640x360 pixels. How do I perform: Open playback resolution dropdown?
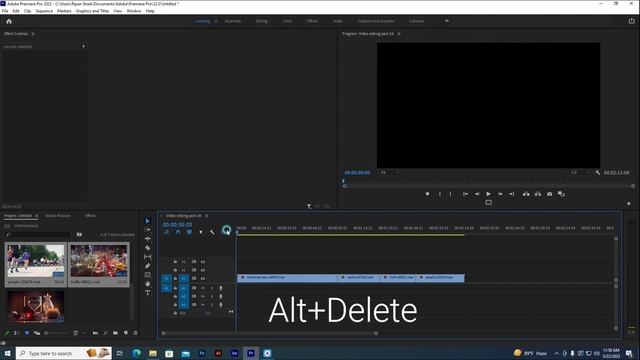[580, 173]
